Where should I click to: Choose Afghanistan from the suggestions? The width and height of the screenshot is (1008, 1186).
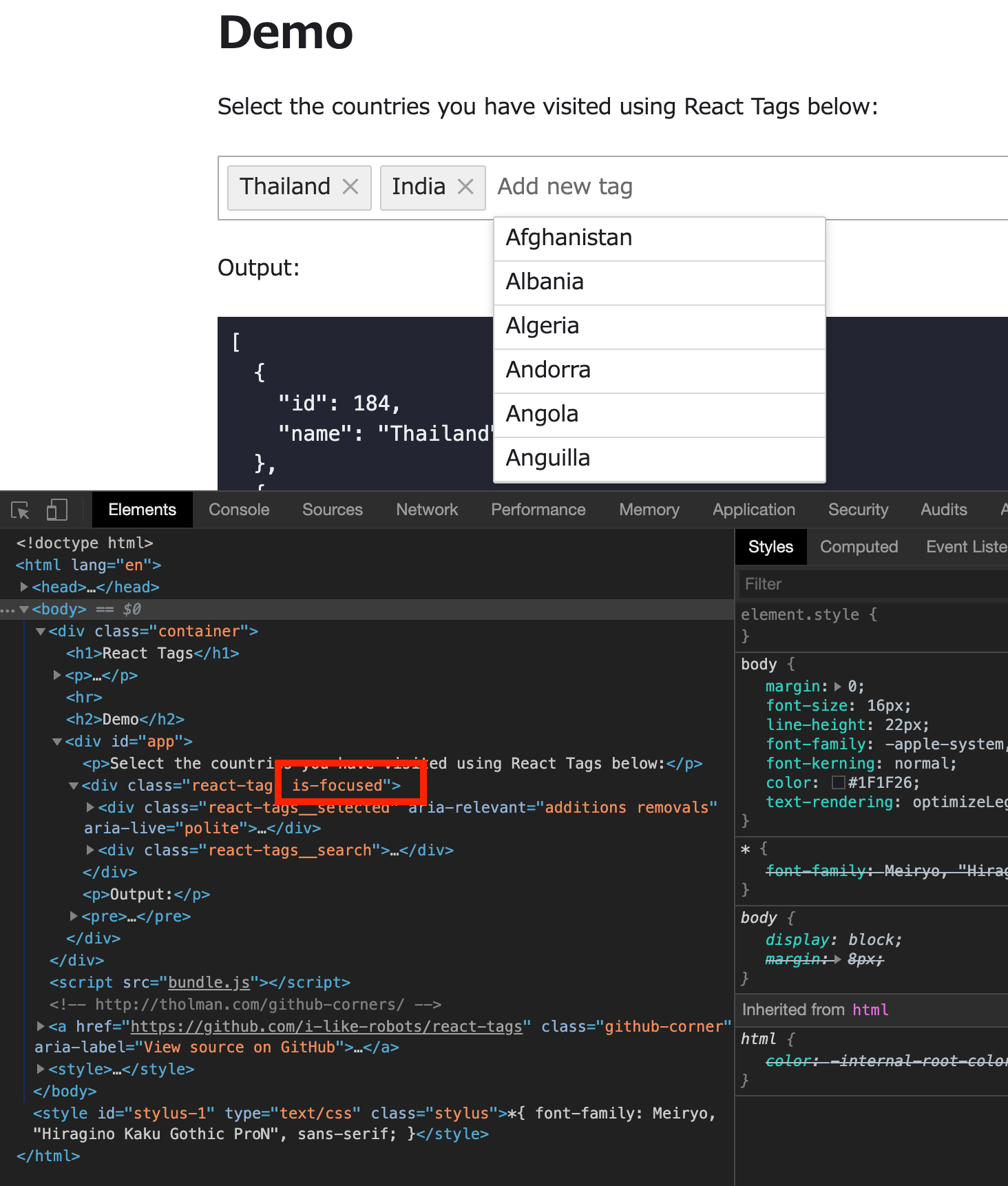660,238
